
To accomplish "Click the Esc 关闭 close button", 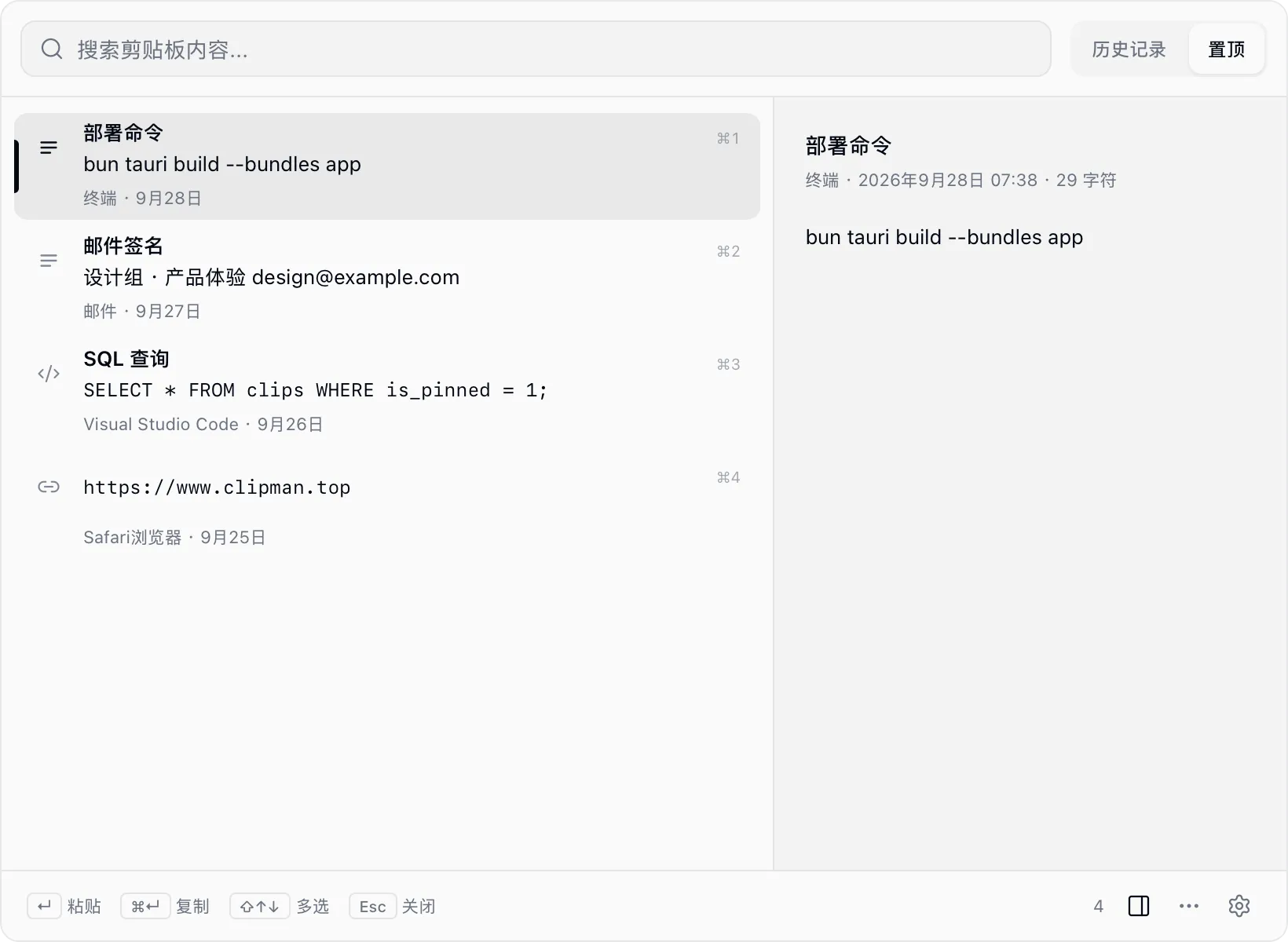I will [x=393, y=906].
